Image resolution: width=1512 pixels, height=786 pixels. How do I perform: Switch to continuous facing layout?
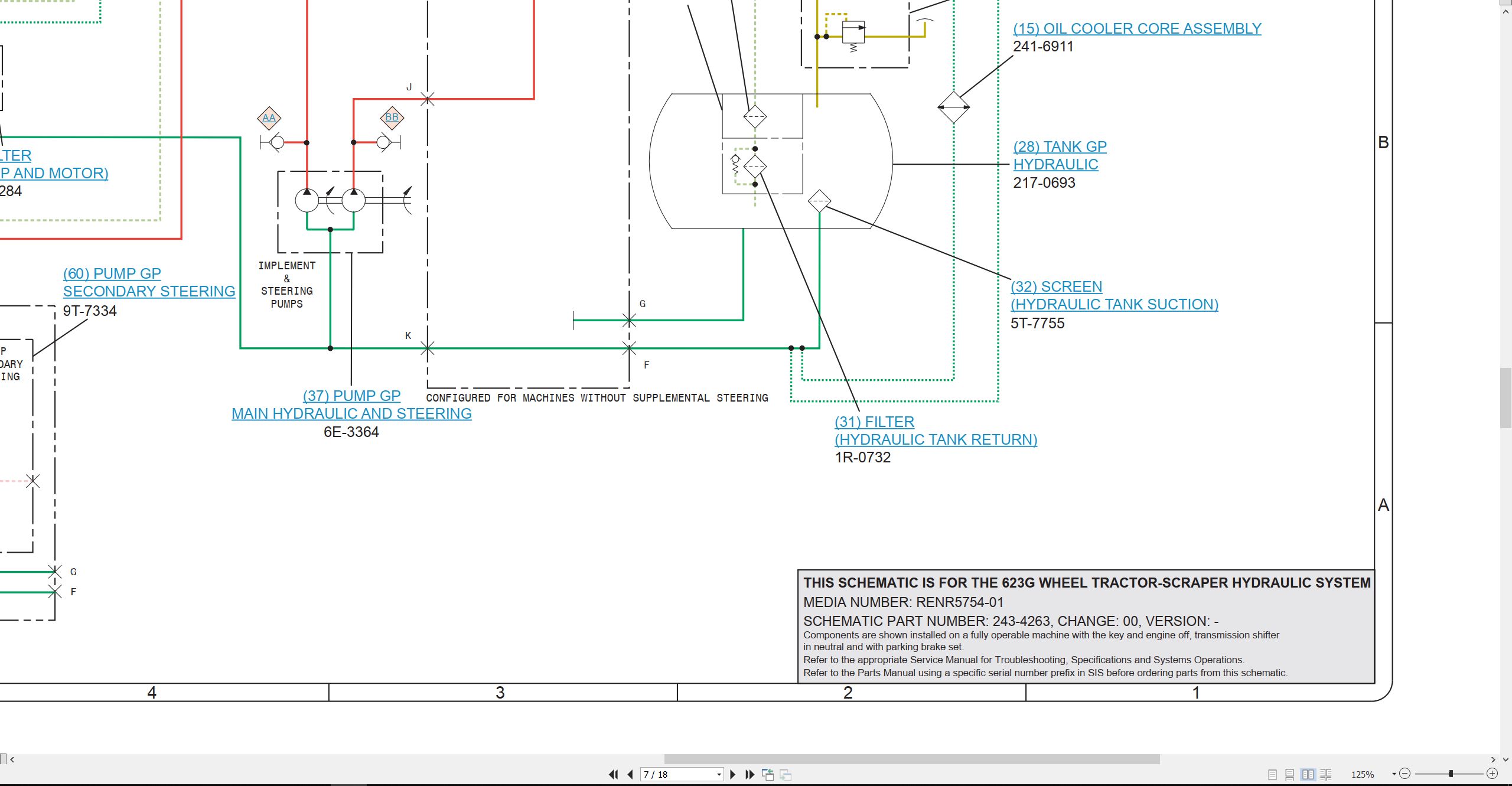click(x=1326, y=774)
